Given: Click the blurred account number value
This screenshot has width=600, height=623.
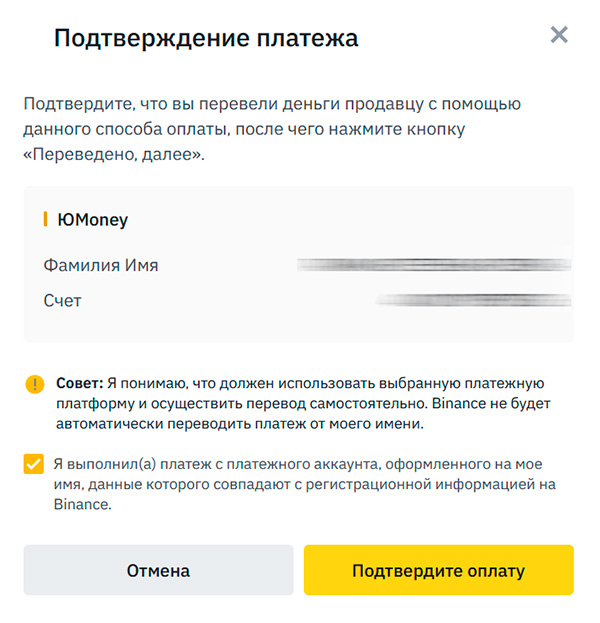Looking at the screenshot, I should 472,300.
